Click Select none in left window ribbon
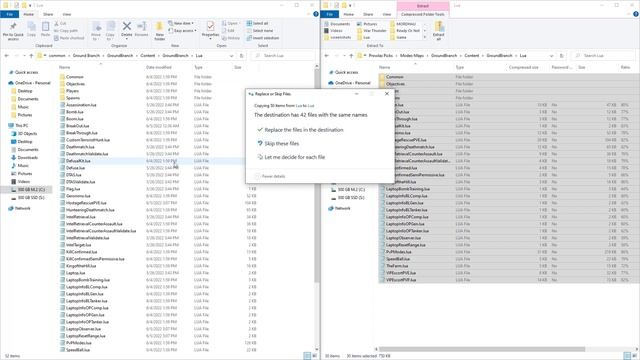640x360 pixels. (x=260, y=31)
